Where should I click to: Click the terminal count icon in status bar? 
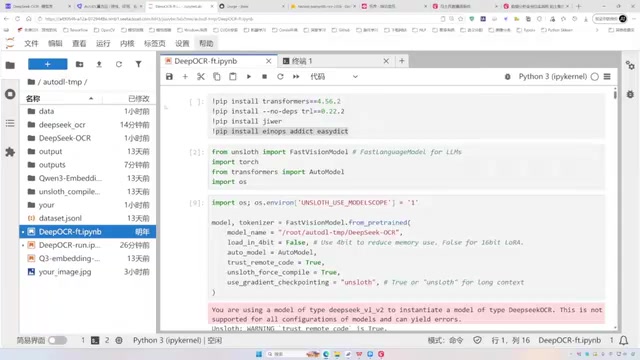point(95,340)
